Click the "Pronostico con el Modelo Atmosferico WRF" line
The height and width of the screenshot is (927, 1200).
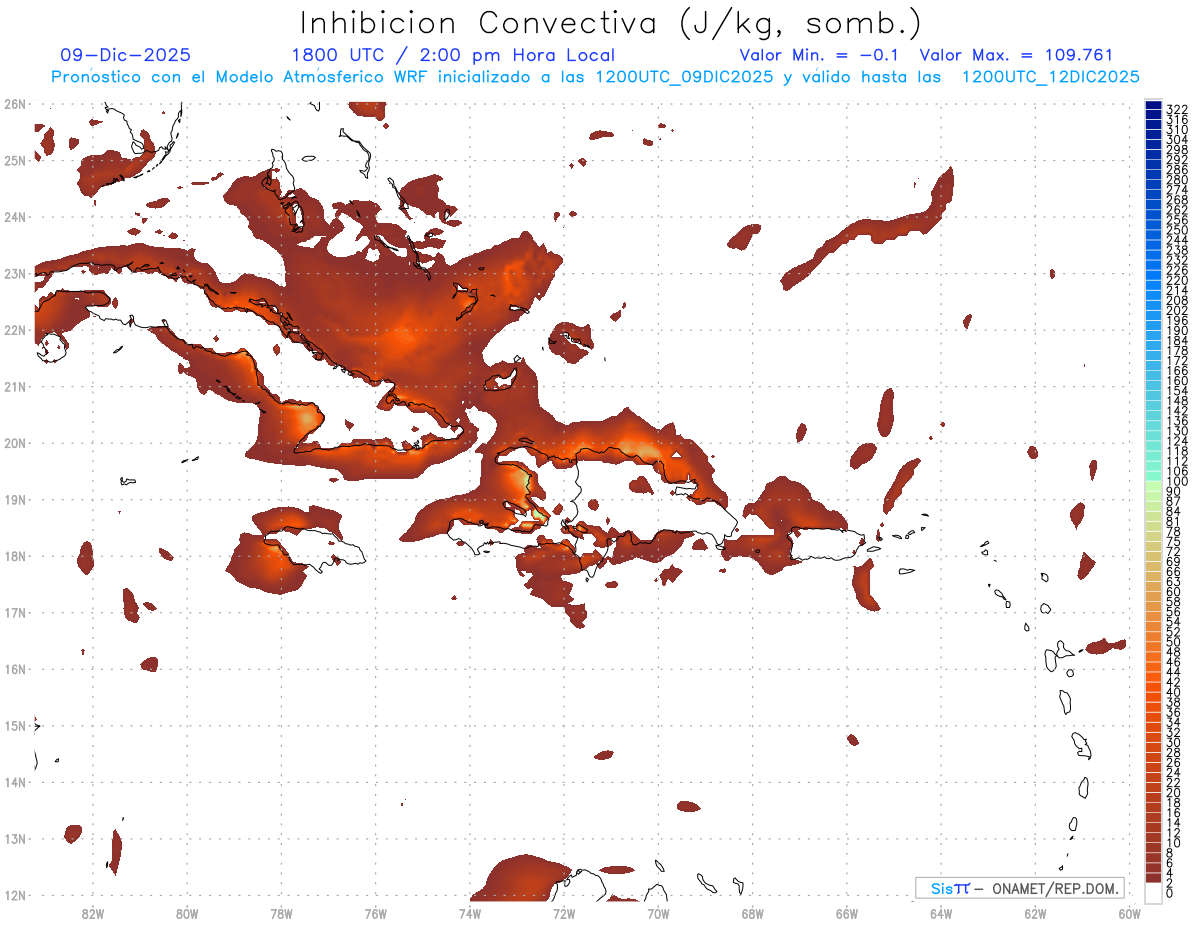click(595, 77)
